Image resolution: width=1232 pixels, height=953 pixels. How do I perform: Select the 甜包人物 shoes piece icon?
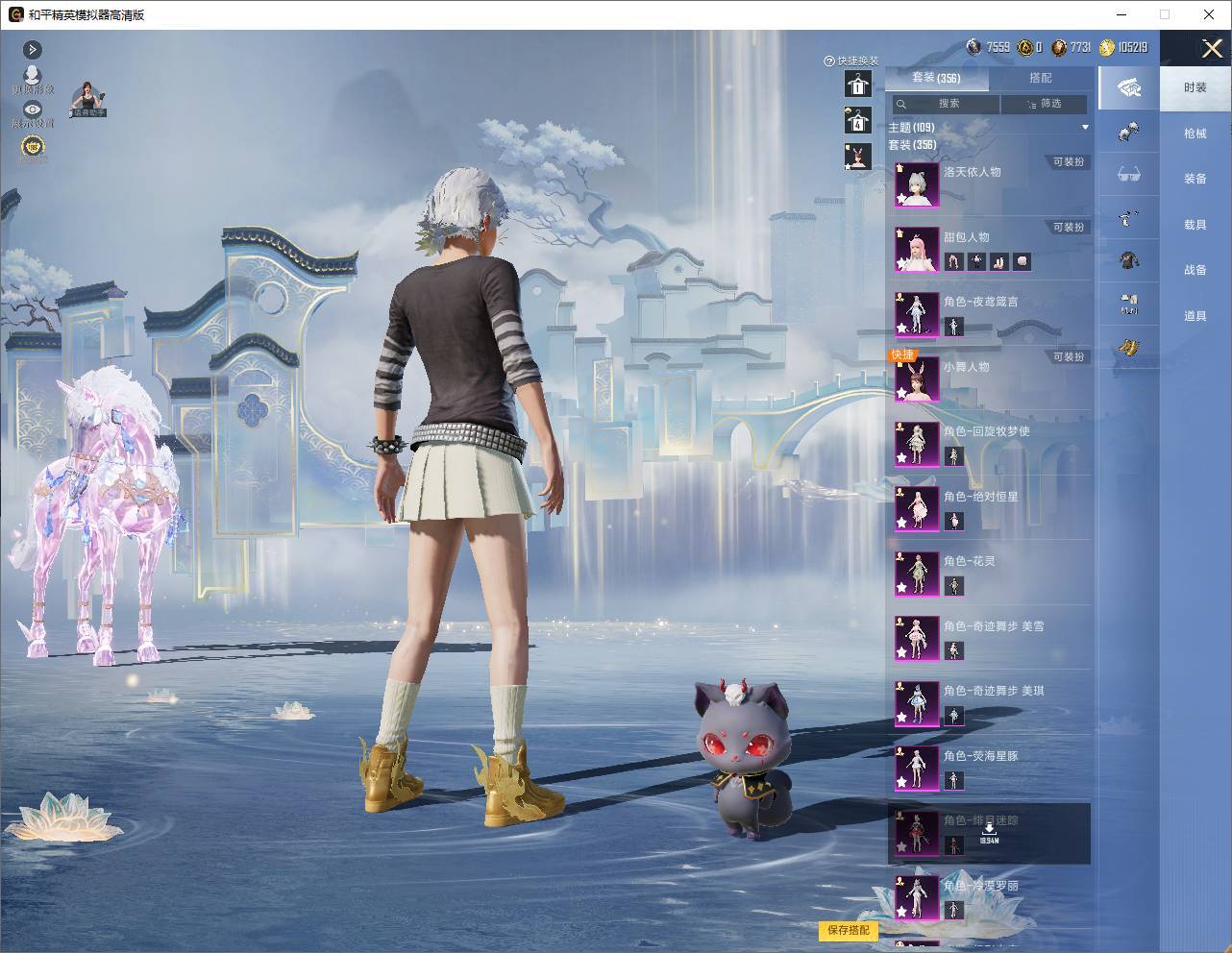click(x=999, y=261)
